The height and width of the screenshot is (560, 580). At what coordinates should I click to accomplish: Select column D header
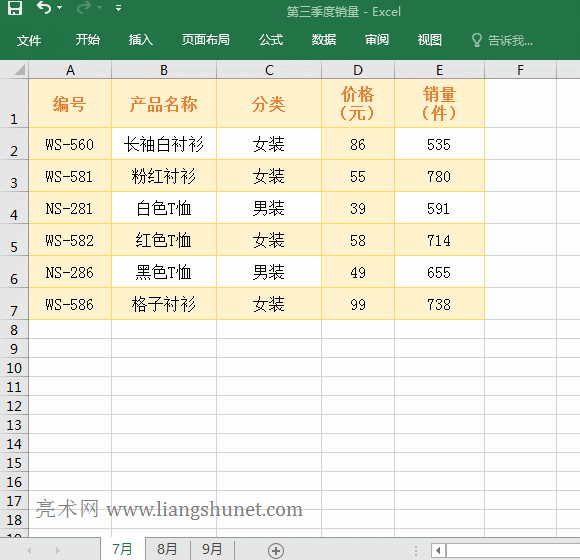click(358, 70)
